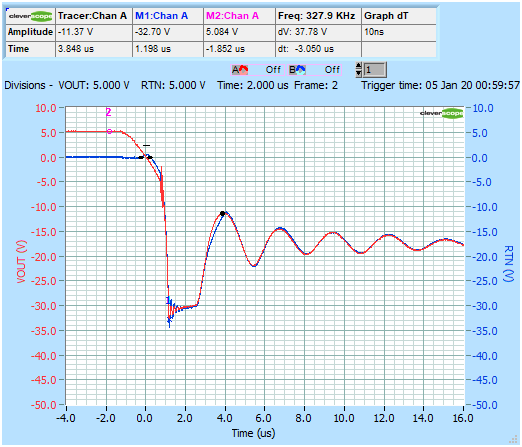The image size is (522, 447).
Task: Click the 'VOUT: 5.000 V' divisions text
Action: tap(94, 85)
